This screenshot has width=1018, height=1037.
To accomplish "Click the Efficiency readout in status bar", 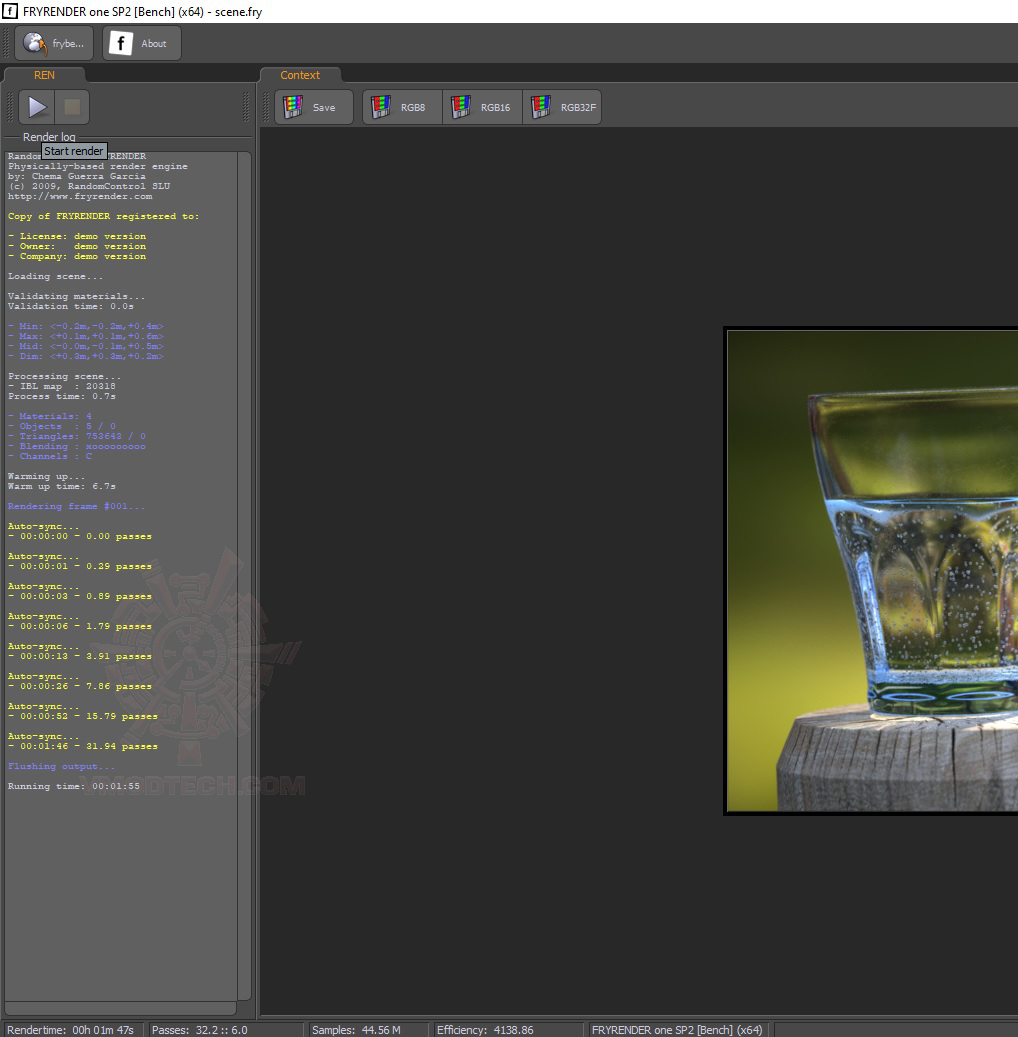I will point(485,1030).
